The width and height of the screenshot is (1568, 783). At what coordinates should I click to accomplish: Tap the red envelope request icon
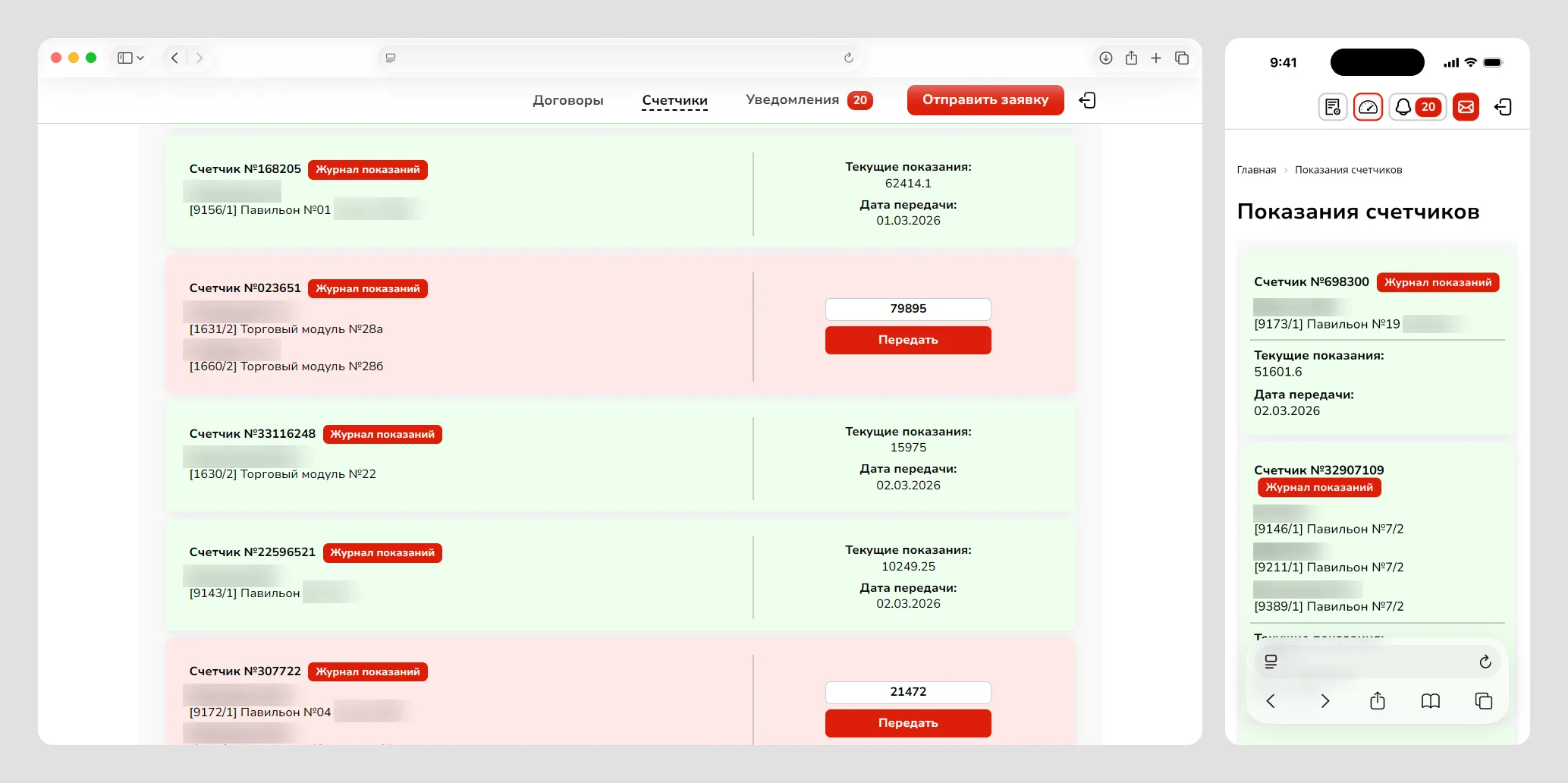(x=1466, y=107)
